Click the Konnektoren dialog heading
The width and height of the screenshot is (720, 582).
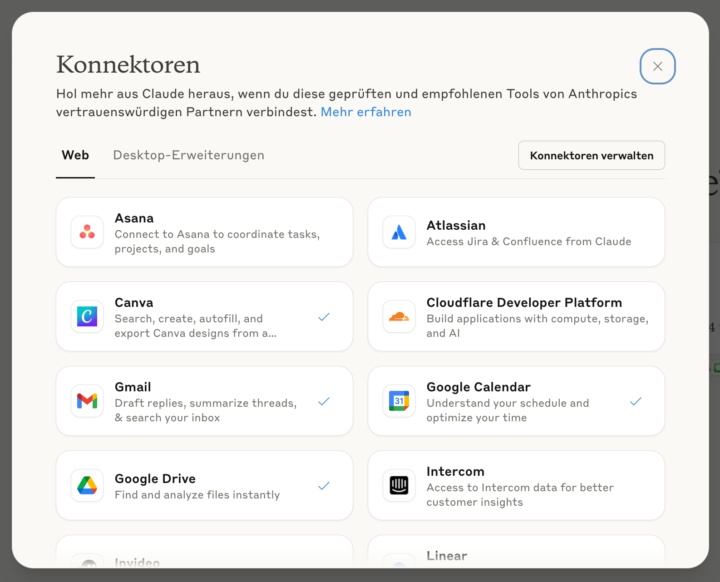click(x=128, y=65)
